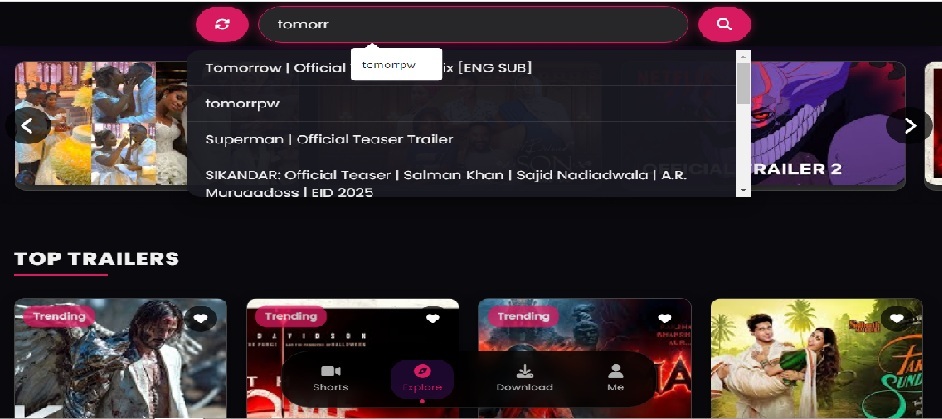Image resolution: width=942 pixels, height=419 pixels.
Task: Like the third trending trailer via heart
Action: [664, 319]
